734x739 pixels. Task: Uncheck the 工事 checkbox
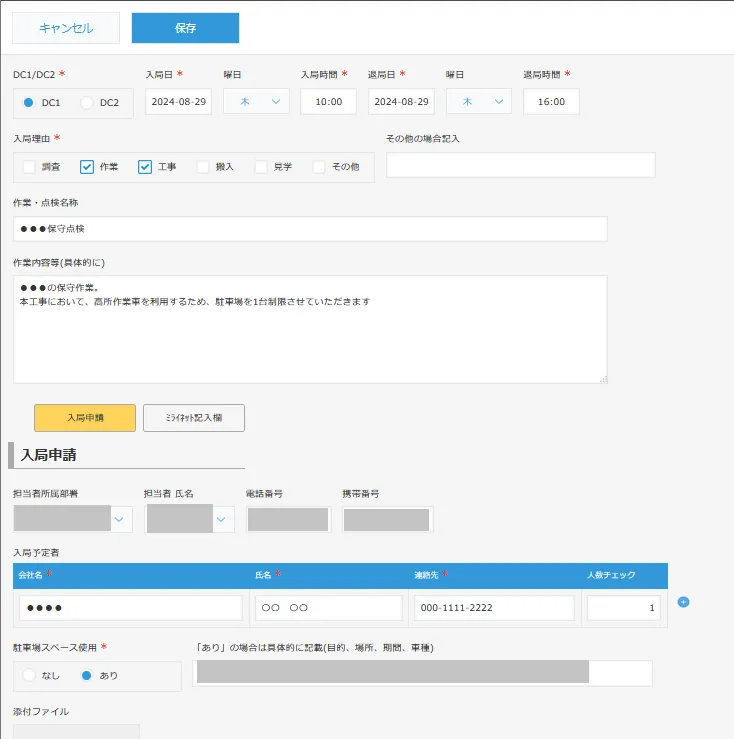[x=145, y=167]
